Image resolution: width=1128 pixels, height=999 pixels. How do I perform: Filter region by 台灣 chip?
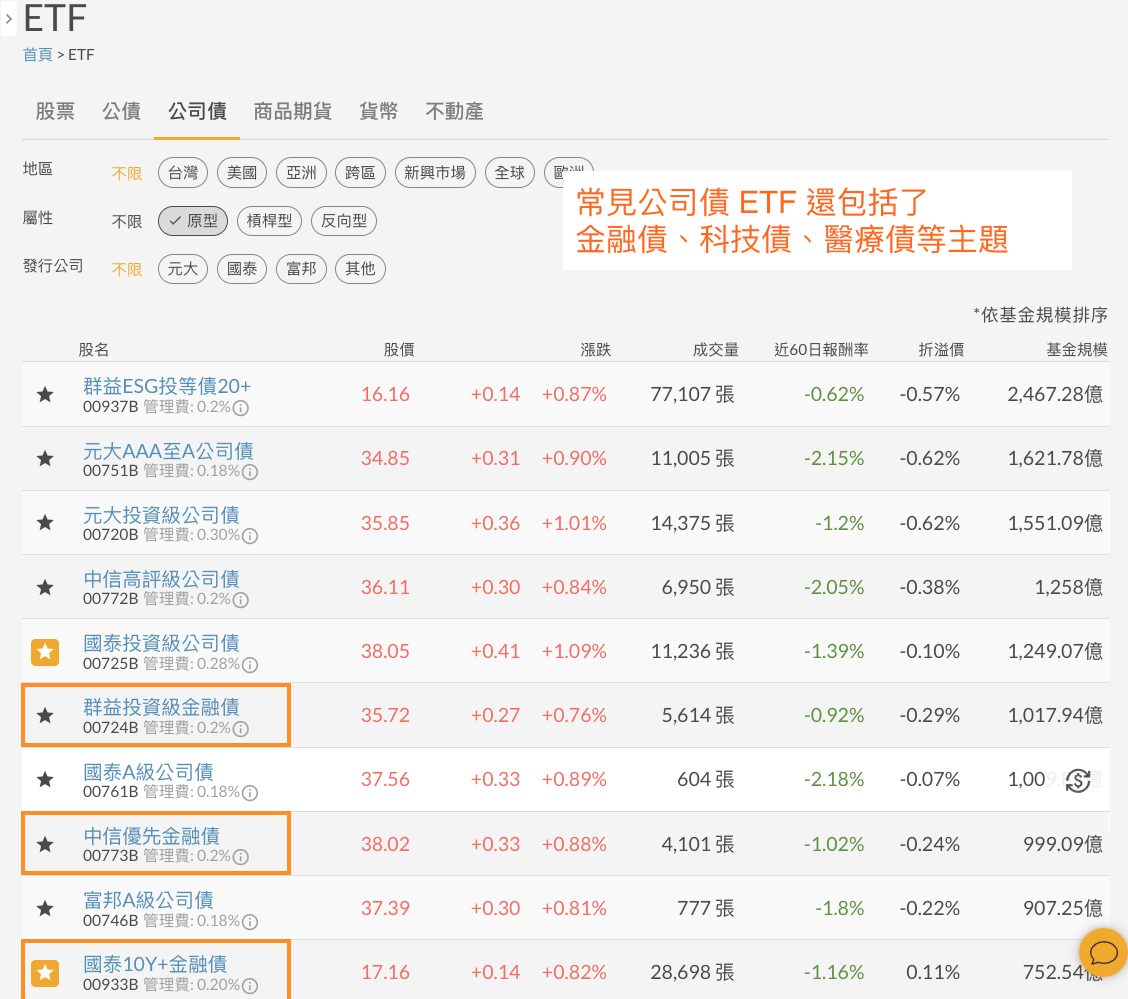(x=182, y=173)
